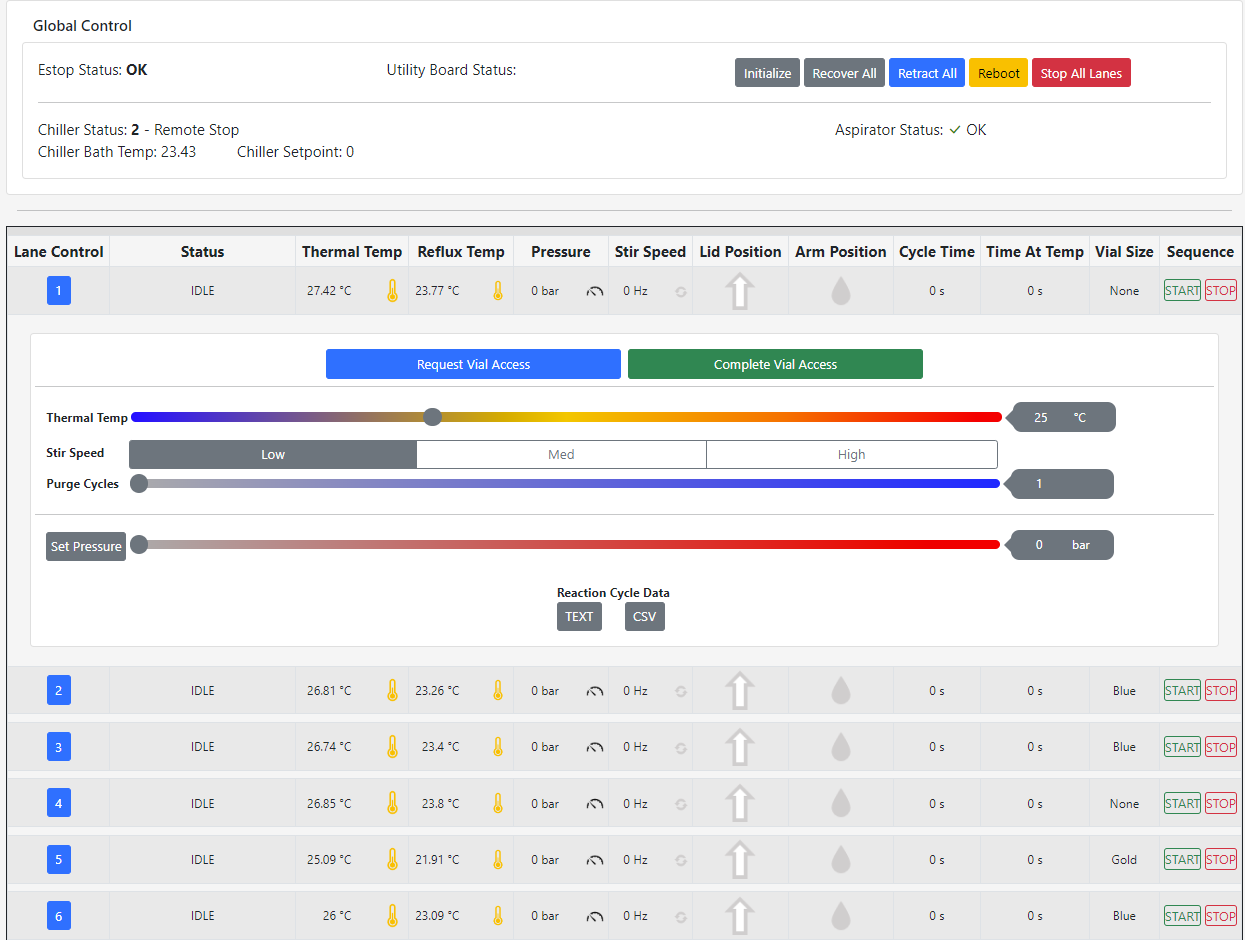Click the arm position droplet in lane 4
The height and width of the screenshot is (940, 1245).
[841, 803]
